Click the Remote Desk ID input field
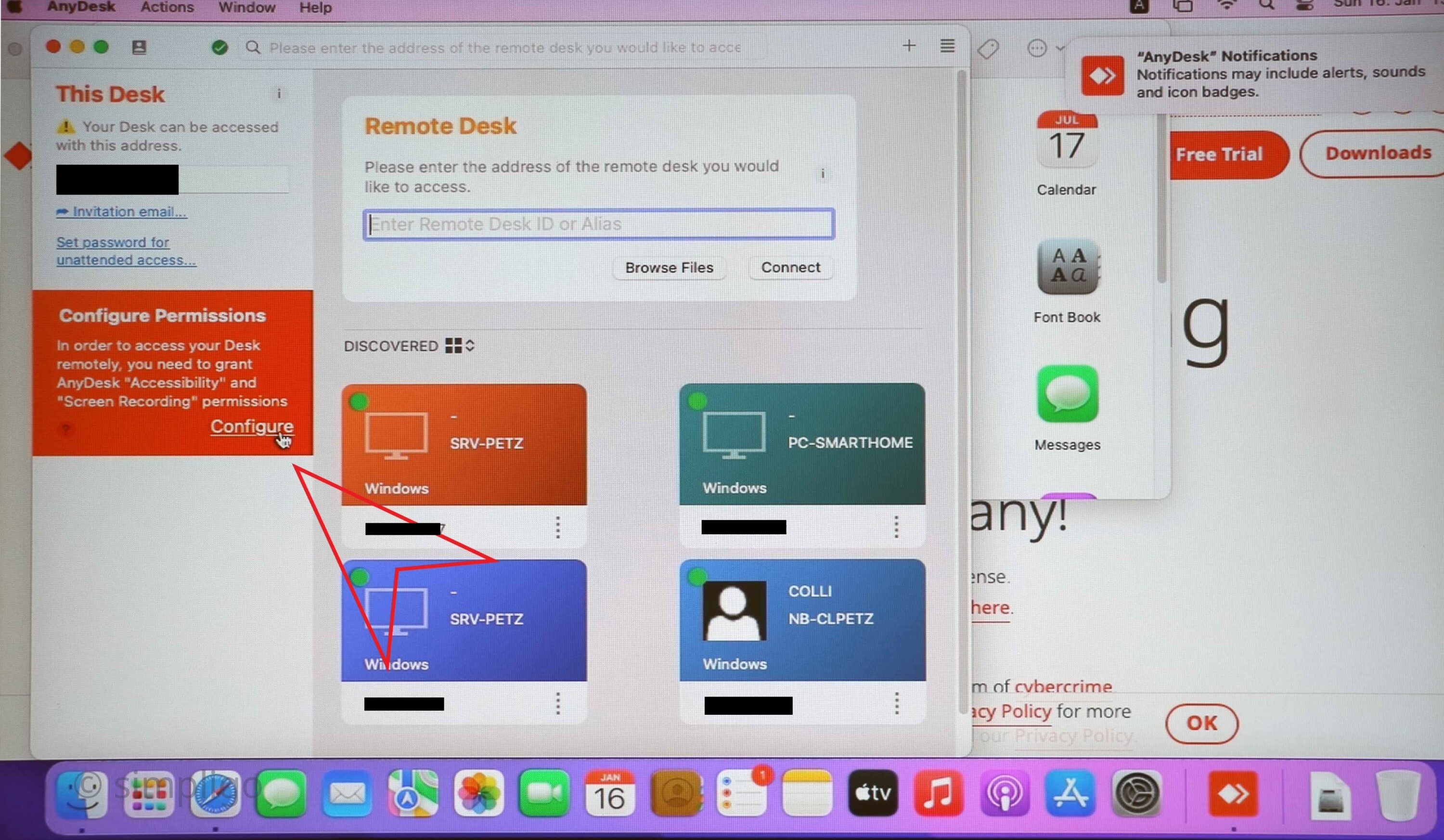This screenshot has width=1444, height=840. click(x=599, y=223)
